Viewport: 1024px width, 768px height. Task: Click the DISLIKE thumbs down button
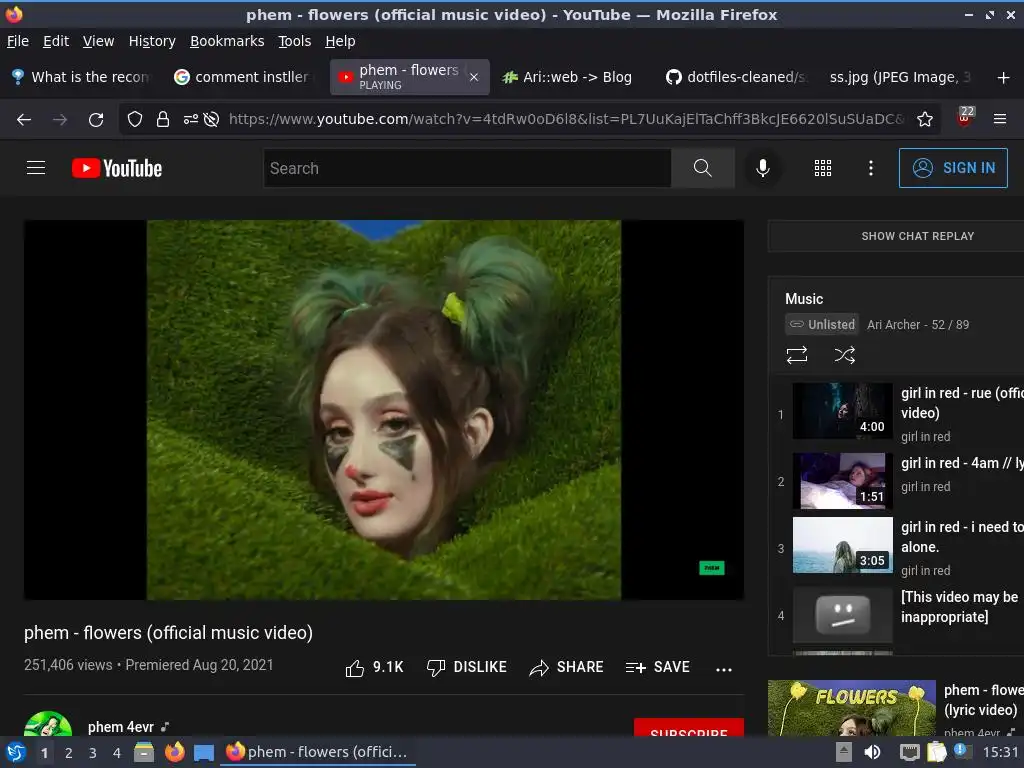[x=466, y=667]
